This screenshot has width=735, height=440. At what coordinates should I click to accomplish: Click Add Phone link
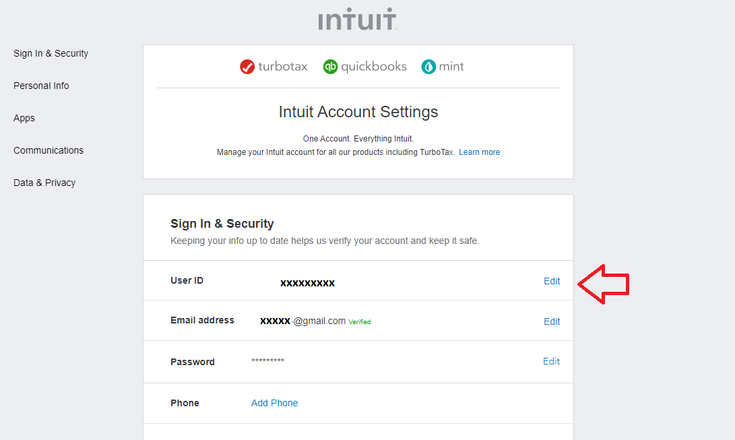274,403
